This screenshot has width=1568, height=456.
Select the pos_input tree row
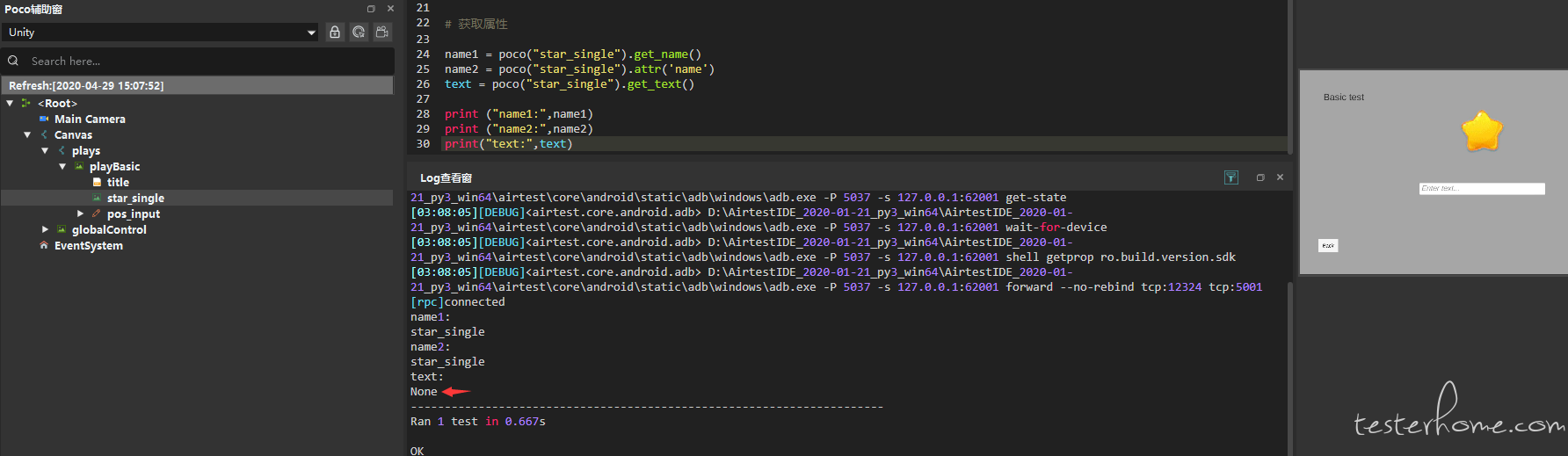(197, 214)
